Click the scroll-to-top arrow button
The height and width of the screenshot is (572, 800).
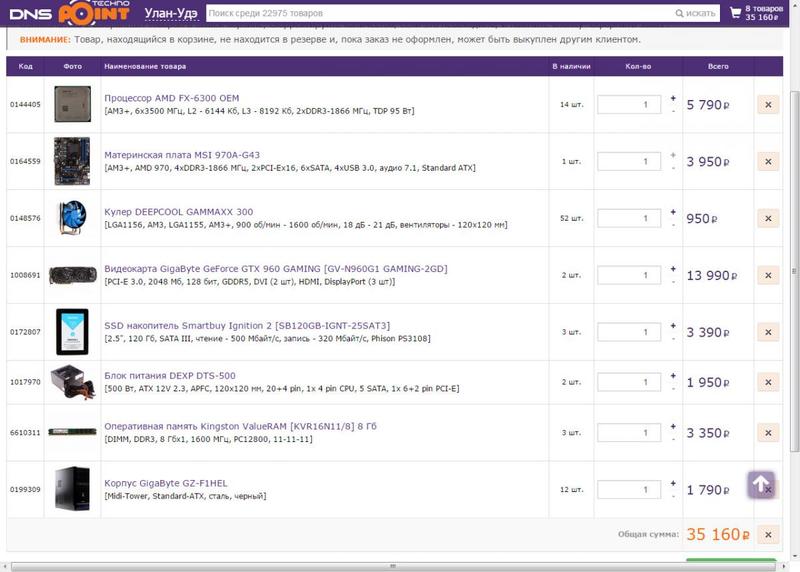(760, 485)
